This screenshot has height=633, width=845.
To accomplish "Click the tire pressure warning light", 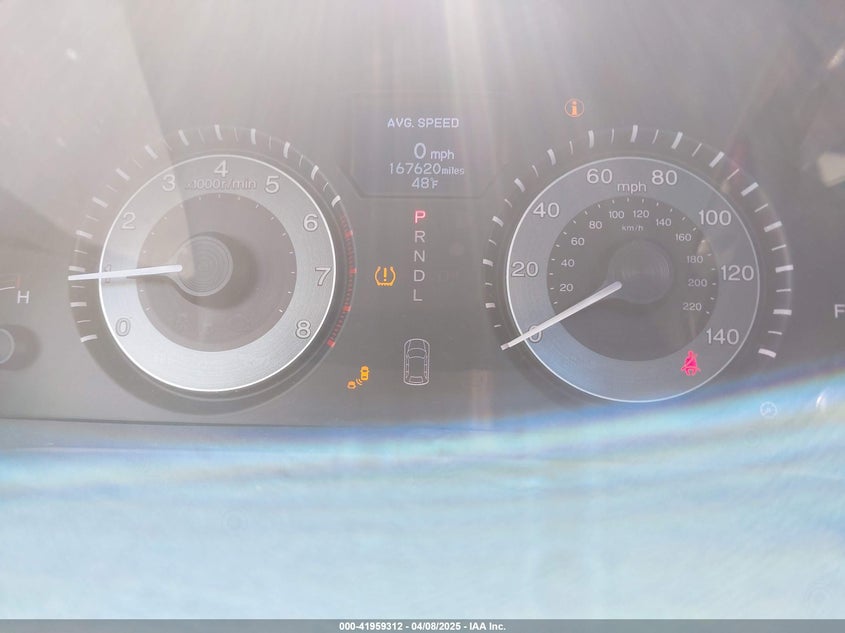I will [385, 276].
